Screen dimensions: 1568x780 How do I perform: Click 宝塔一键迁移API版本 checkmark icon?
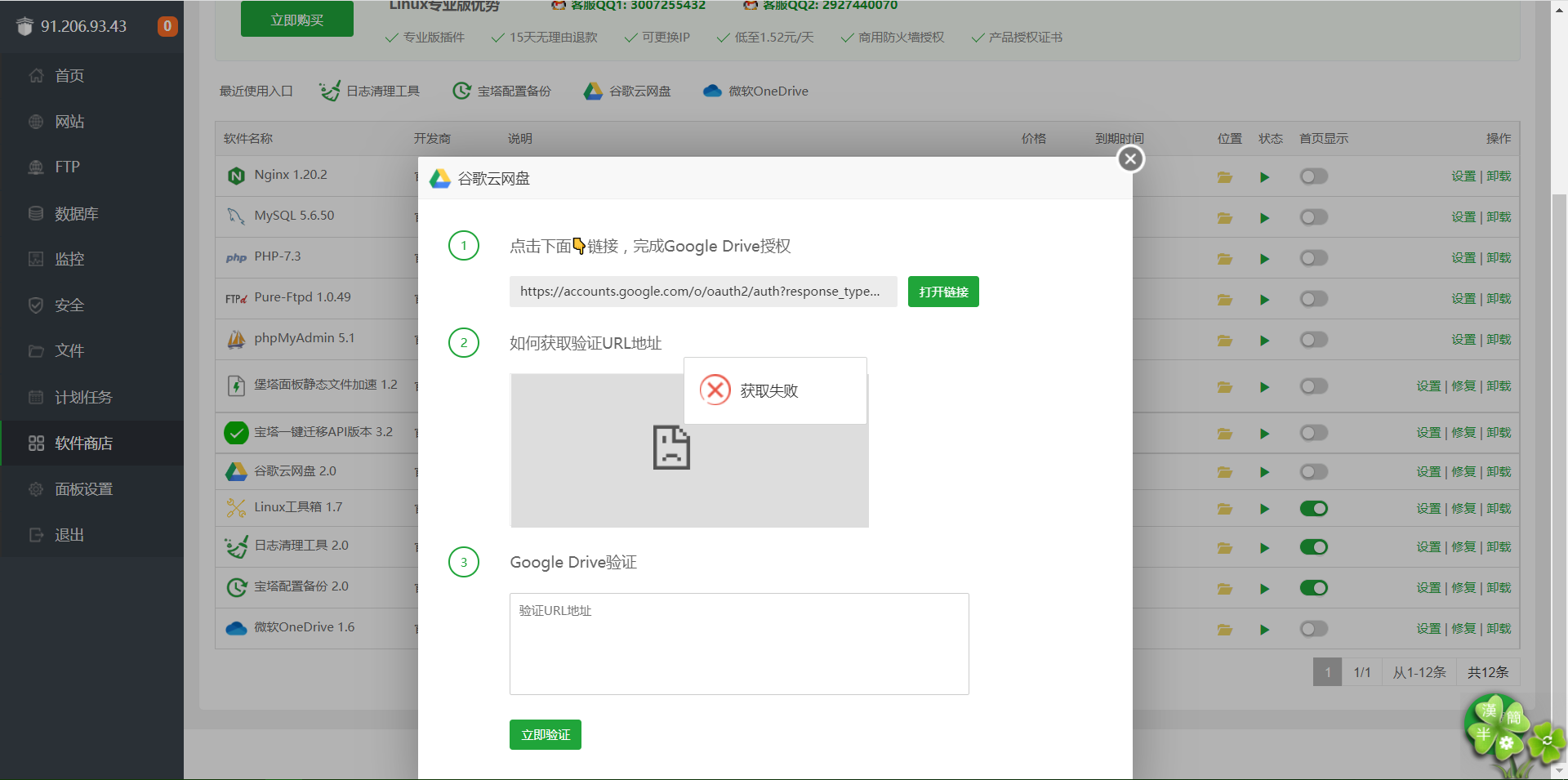click(x=236, y=432)
